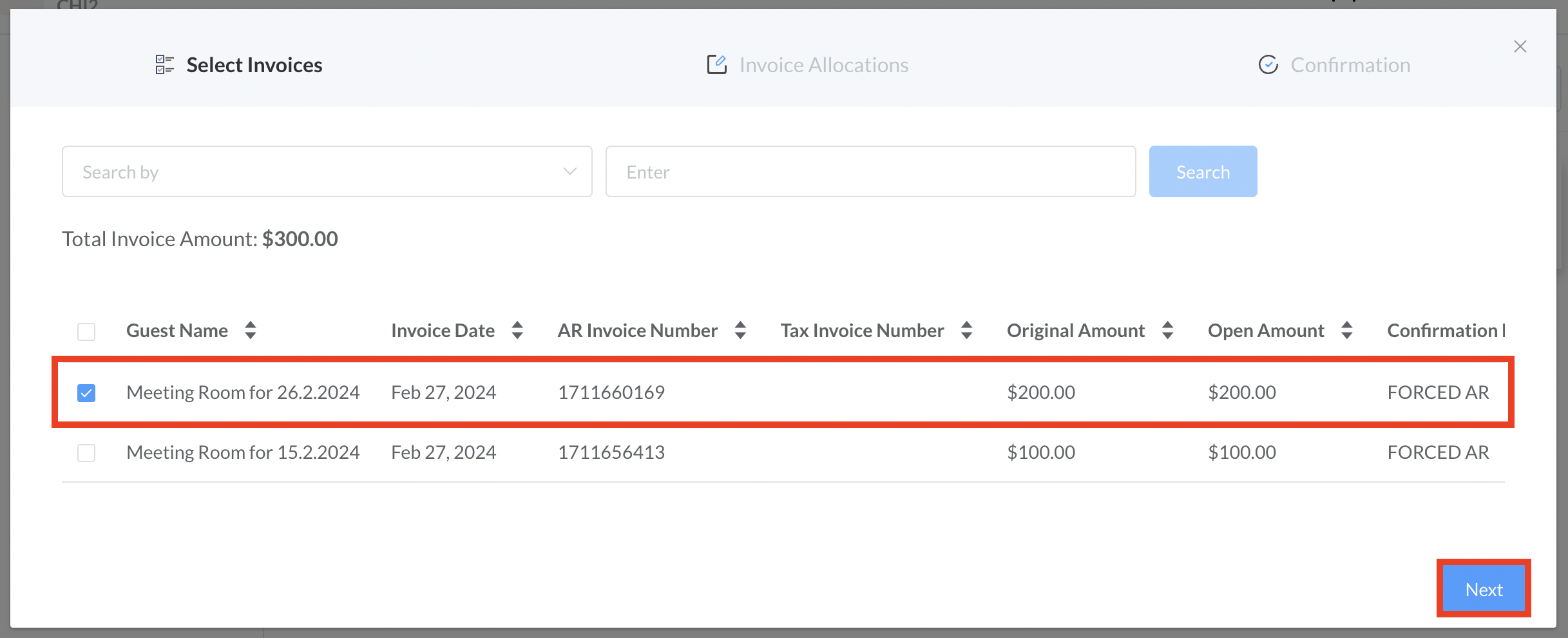Image resolution: width=1568 pixels, height=638 pixels.
Task: Sort by AR Invoice Number arrows
Action: (x=740, y=331)
